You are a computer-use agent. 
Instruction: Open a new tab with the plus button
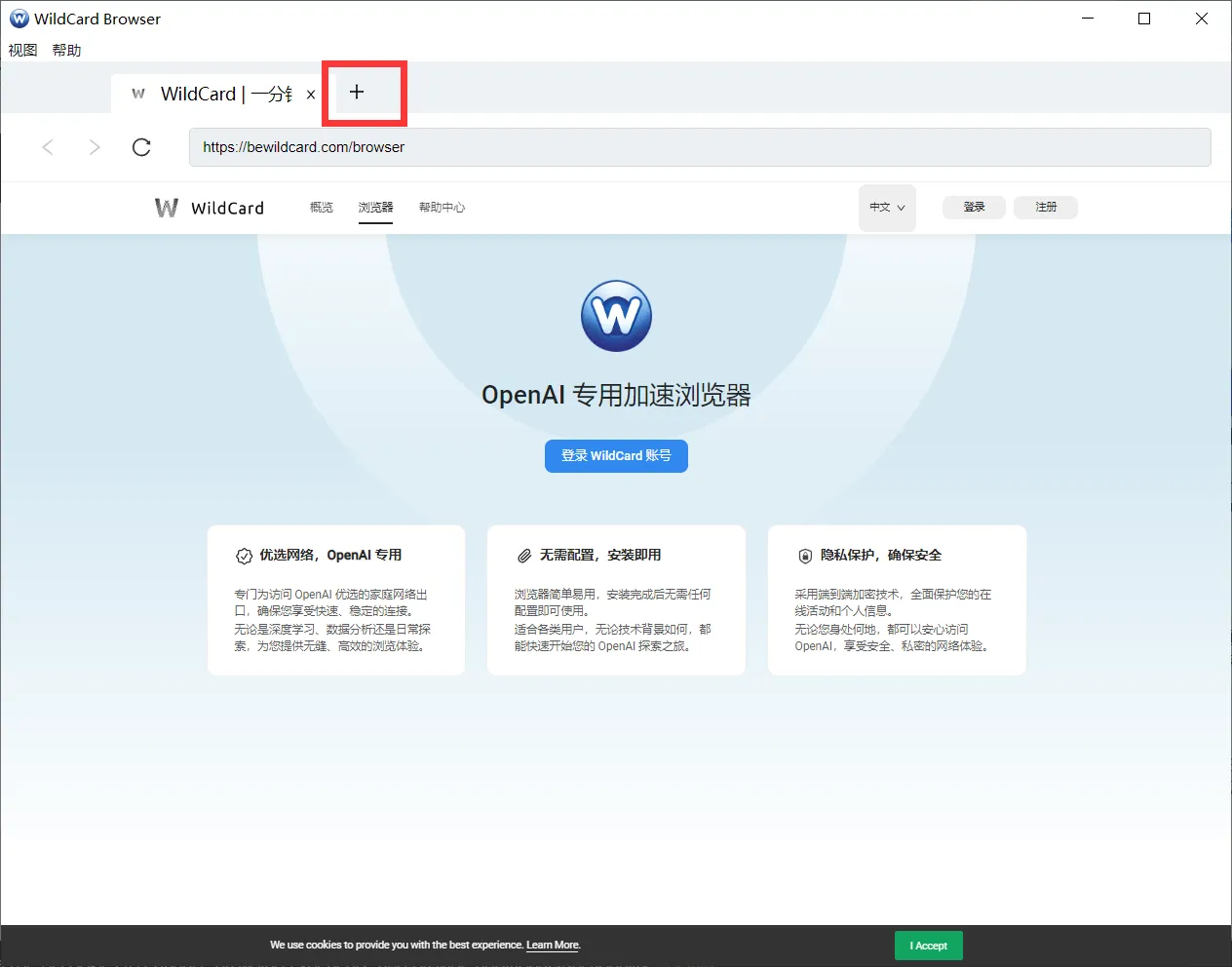[357, 92]
